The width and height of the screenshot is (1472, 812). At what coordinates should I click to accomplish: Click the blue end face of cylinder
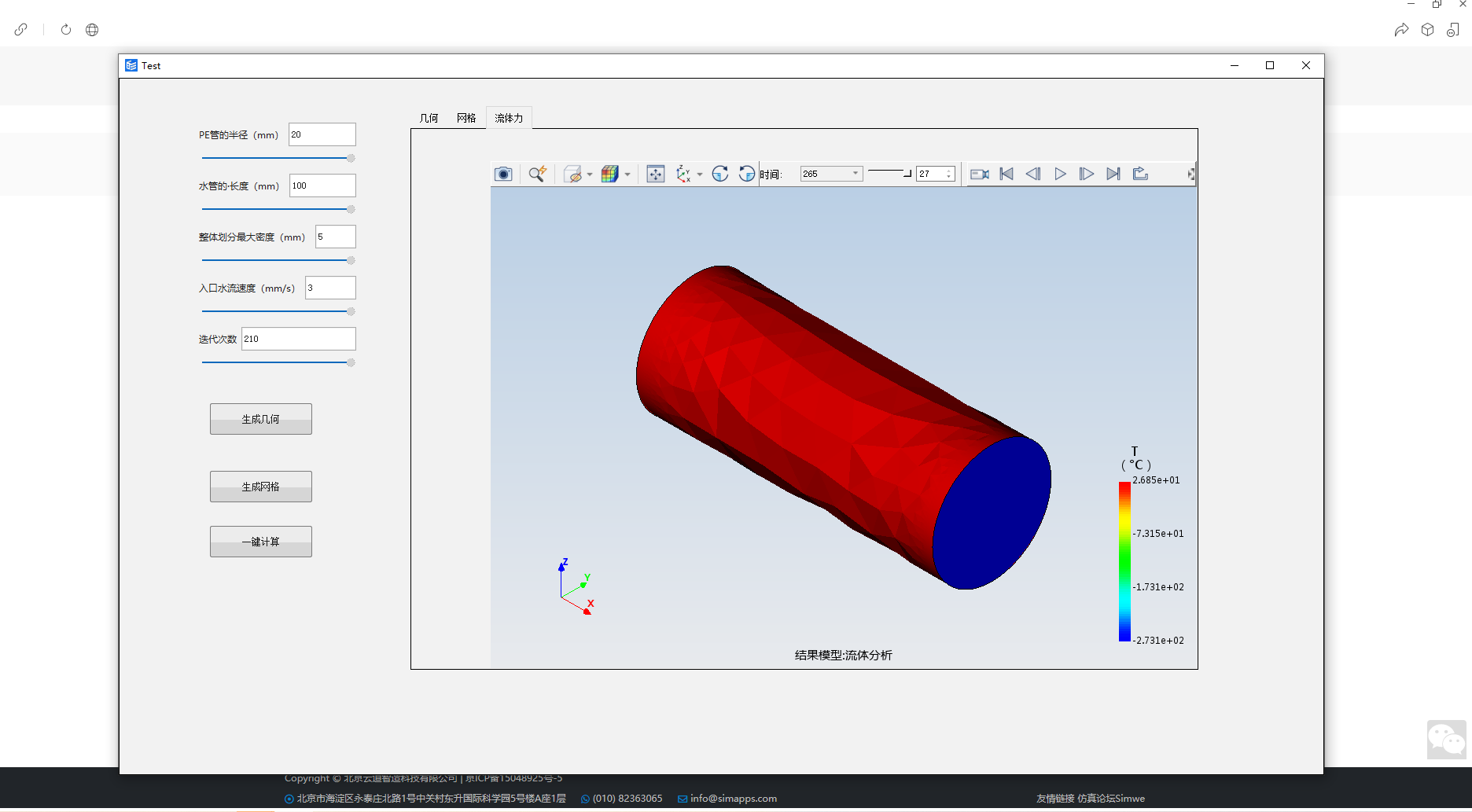(x=992, y=513)
